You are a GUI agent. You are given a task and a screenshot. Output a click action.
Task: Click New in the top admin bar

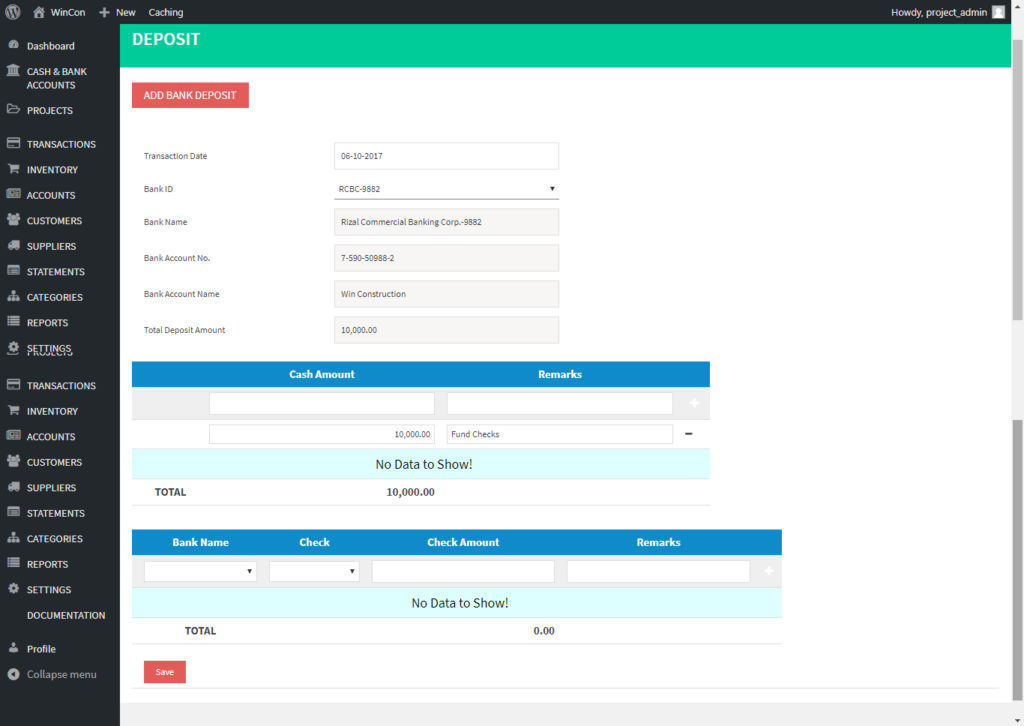pos(118,12)
